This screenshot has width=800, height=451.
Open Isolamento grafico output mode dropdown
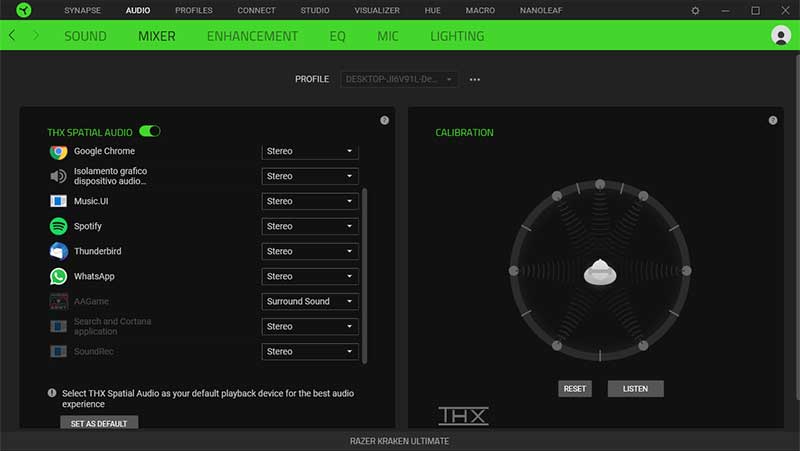click(310, 176)
